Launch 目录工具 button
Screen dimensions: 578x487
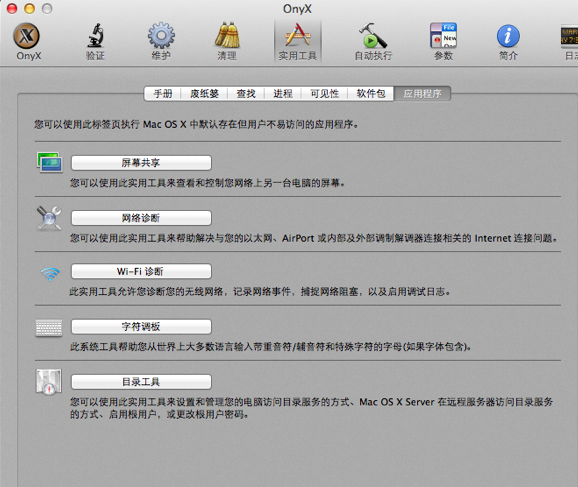point(141,382)
